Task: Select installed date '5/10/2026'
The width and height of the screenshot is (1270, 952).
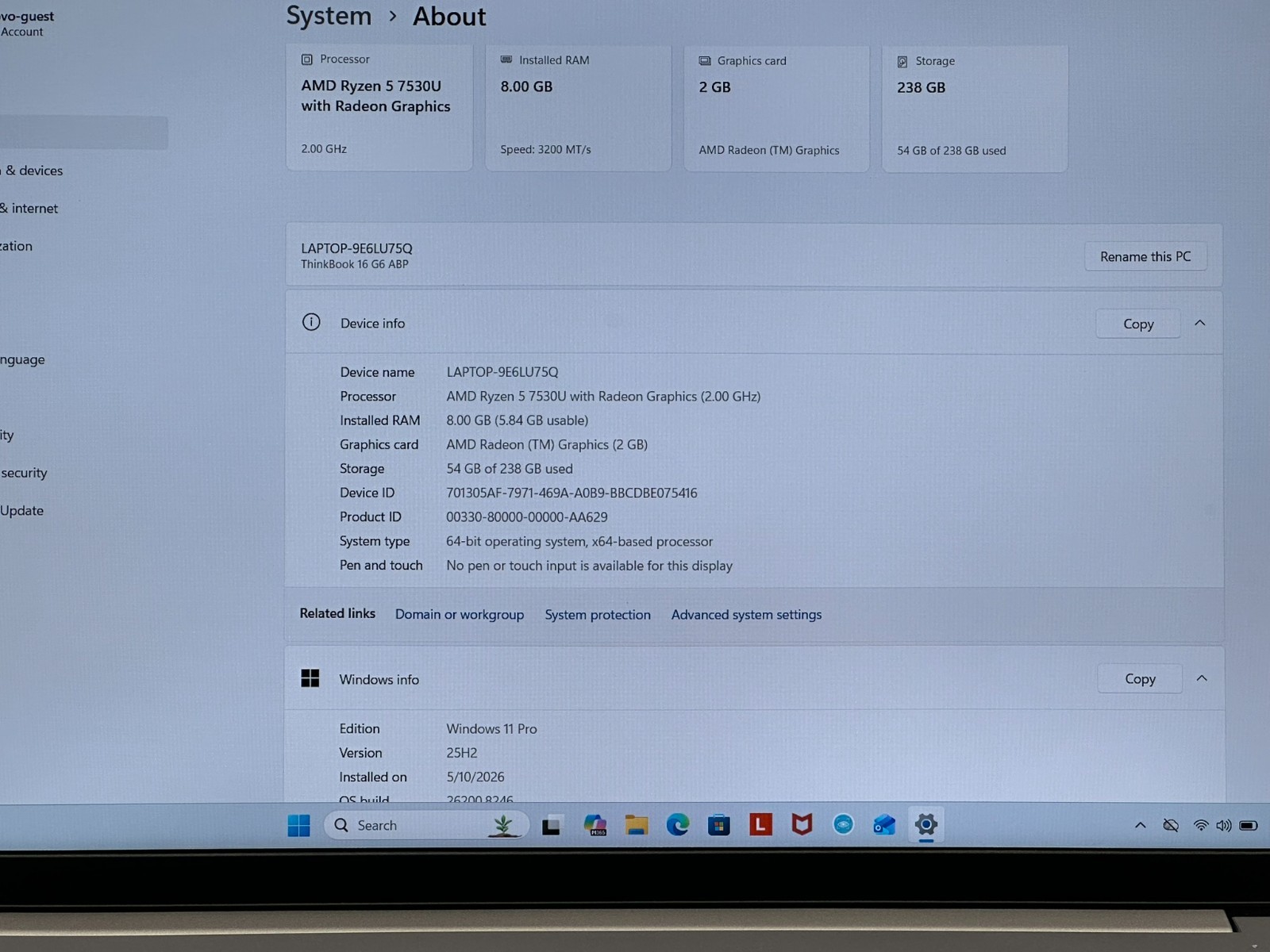Action: 475,777
